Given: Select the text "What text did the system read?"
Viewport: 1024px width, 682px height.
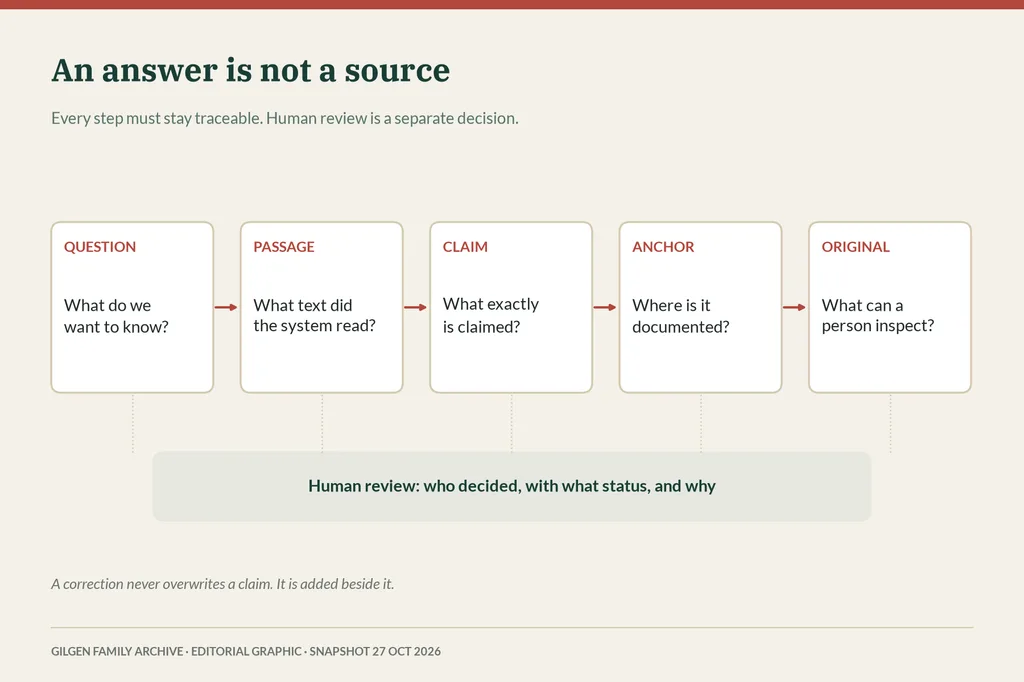Looking at the screenshot, I should click(x=315, y=316).
